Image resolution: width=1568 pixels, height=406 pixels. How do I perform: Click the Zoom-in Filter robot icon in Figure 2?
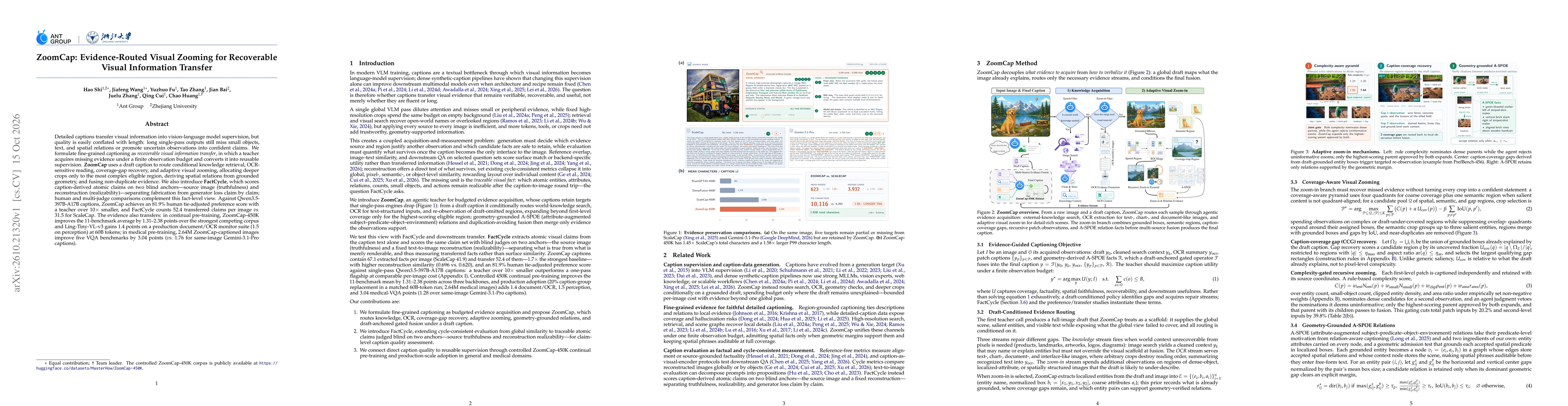point(1105,107)
